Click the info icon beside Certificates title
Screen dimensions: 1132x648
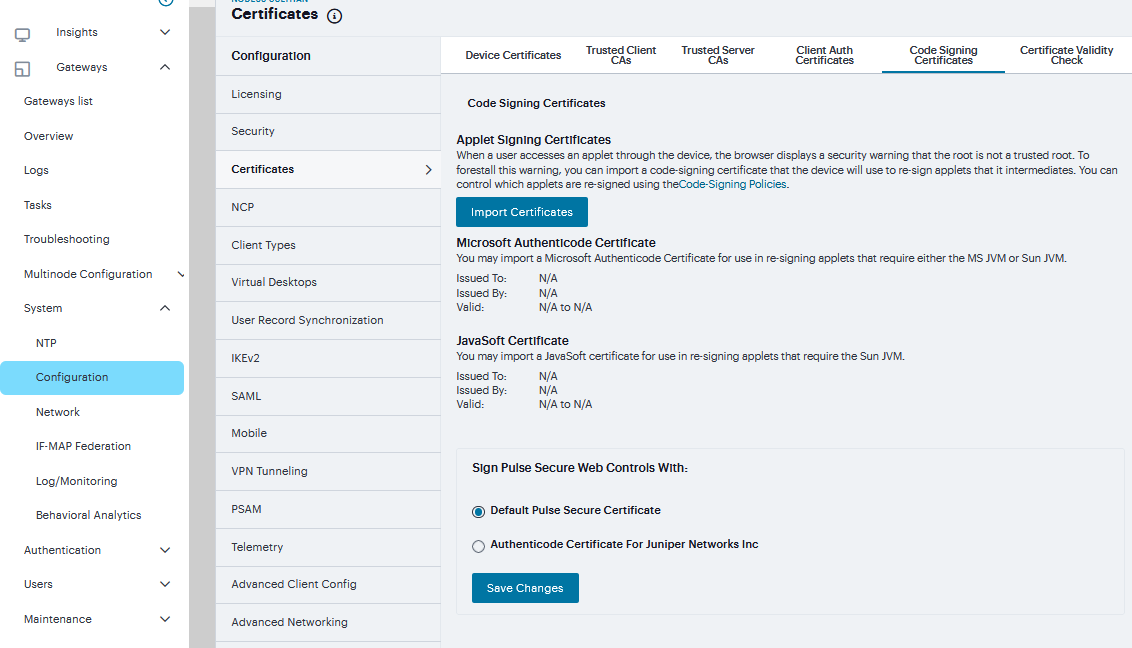coord(334,16)
